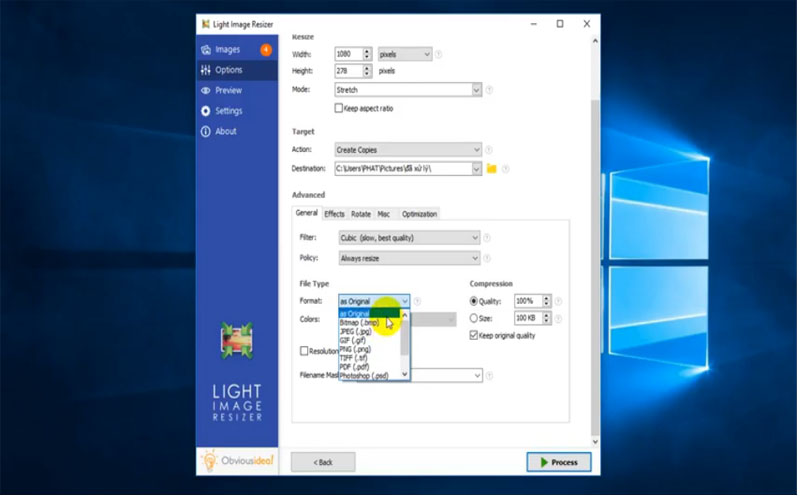Viewport: 800px width, 500px height.
Task: Adjust the Quality spinner arrows
Action: (x=546, y=301)
